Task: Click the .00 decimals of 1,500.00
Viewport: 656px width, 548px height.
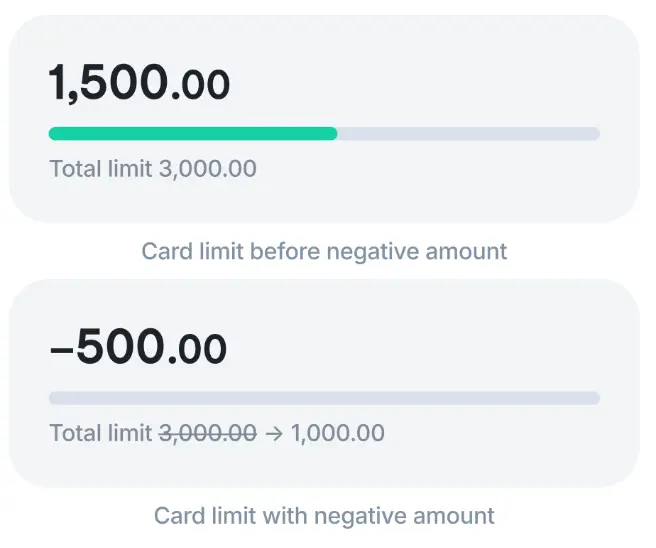Action: click(200, 86)
